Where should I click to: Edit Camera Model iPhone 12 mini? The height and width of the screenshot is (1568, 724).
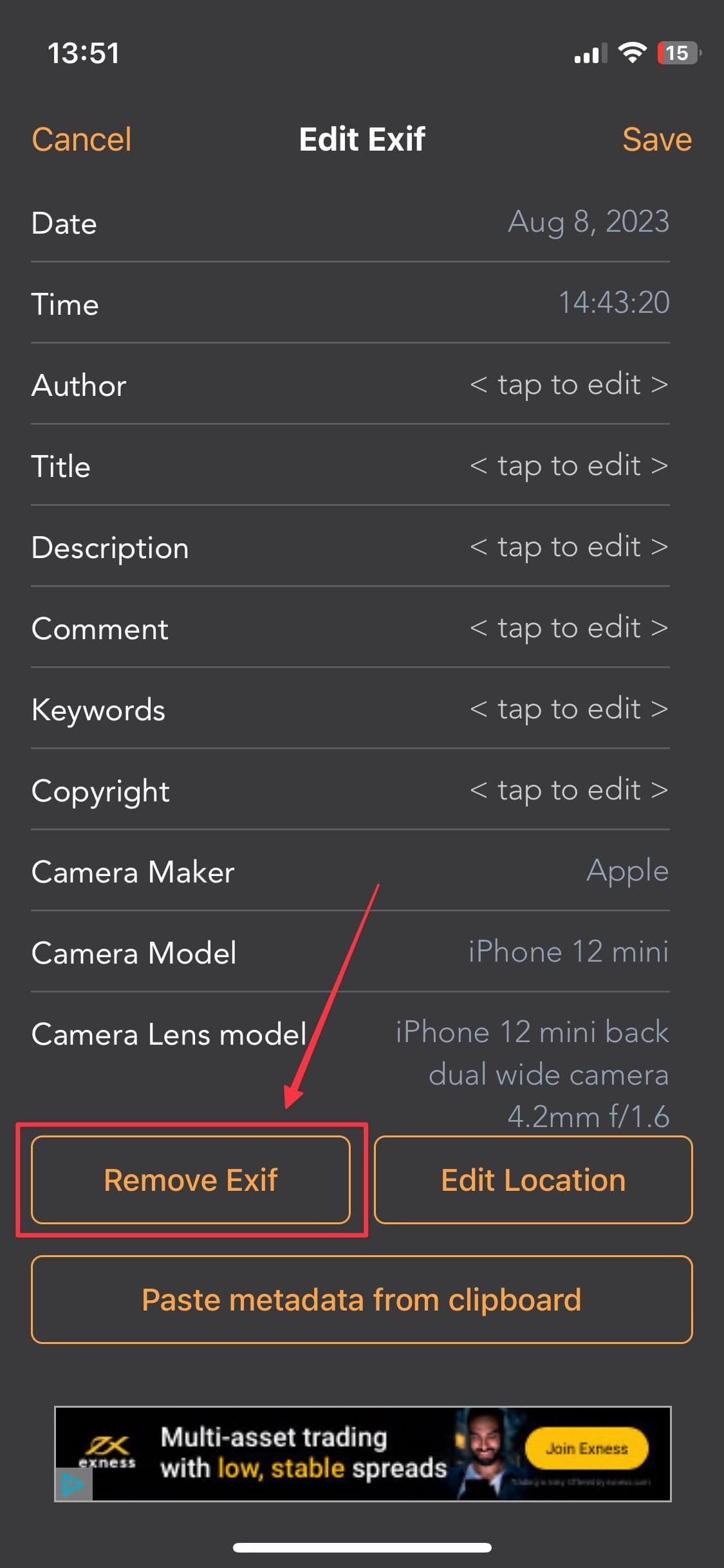pos(568,952)
